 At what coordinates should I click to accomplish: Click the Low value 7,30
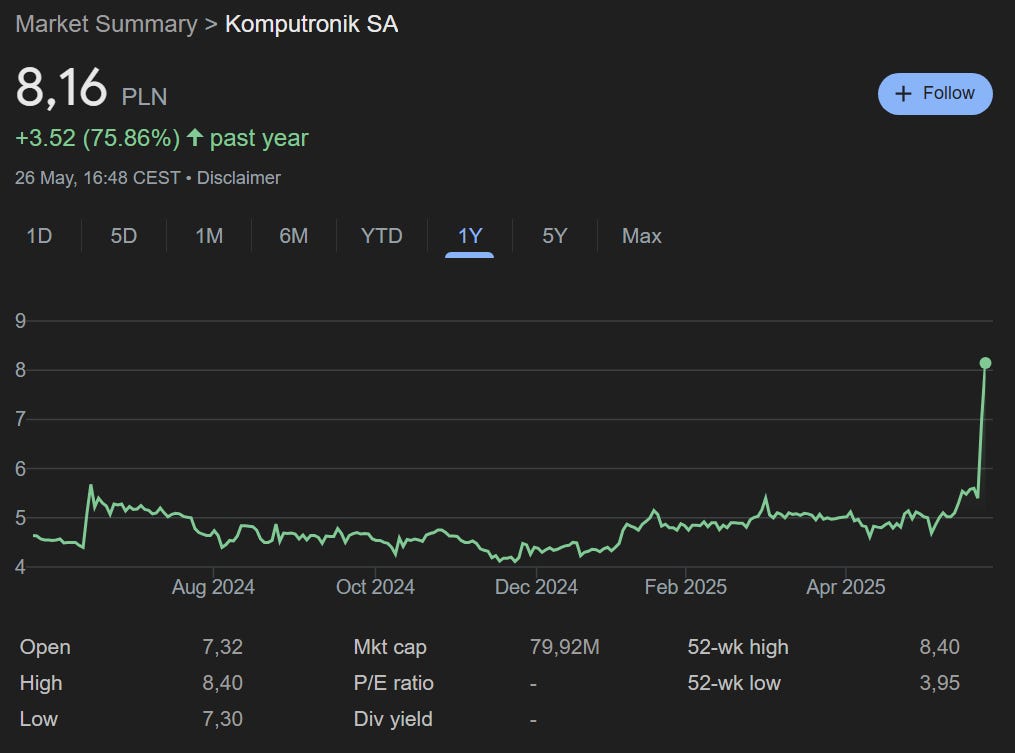[222, 719]
